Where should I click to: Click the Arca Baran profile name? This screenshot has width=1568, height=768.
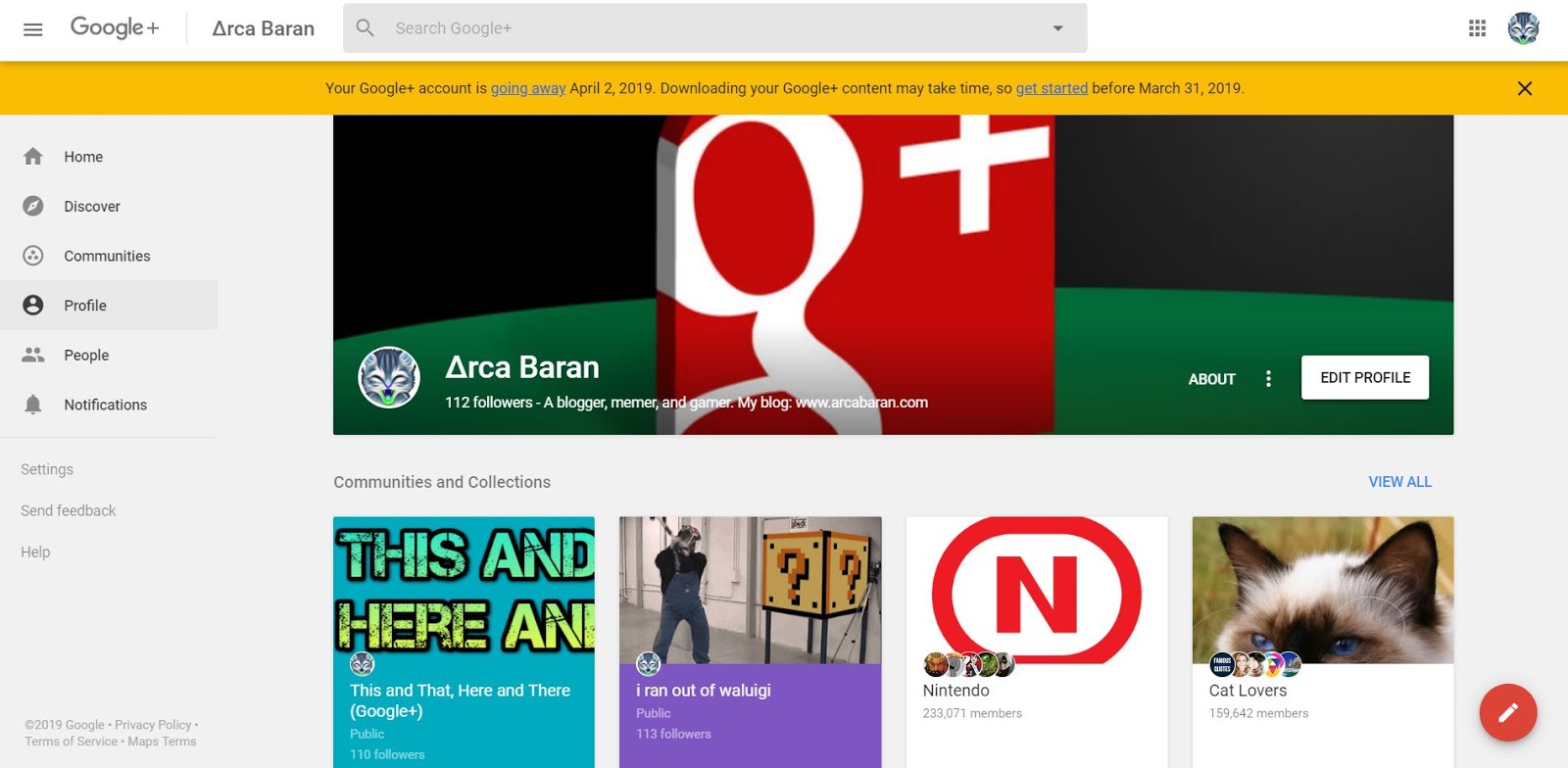click(x=522, y=367)
